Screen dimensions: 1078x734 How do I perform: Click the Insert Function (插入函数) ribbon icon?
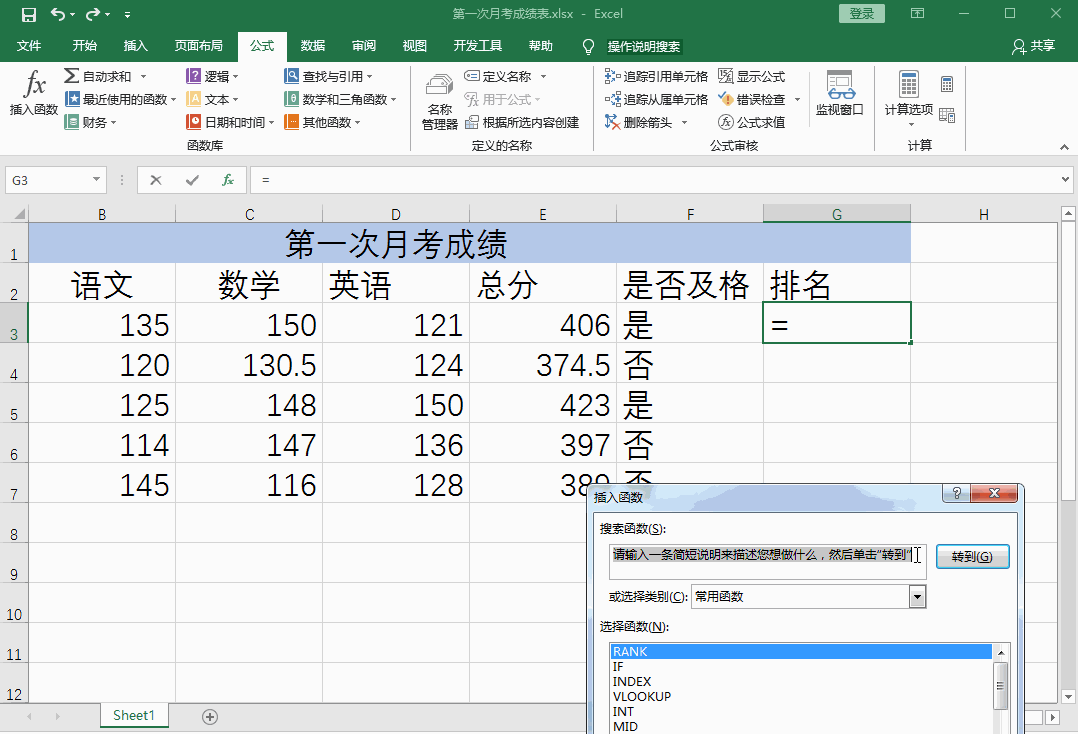coord(34,95)
